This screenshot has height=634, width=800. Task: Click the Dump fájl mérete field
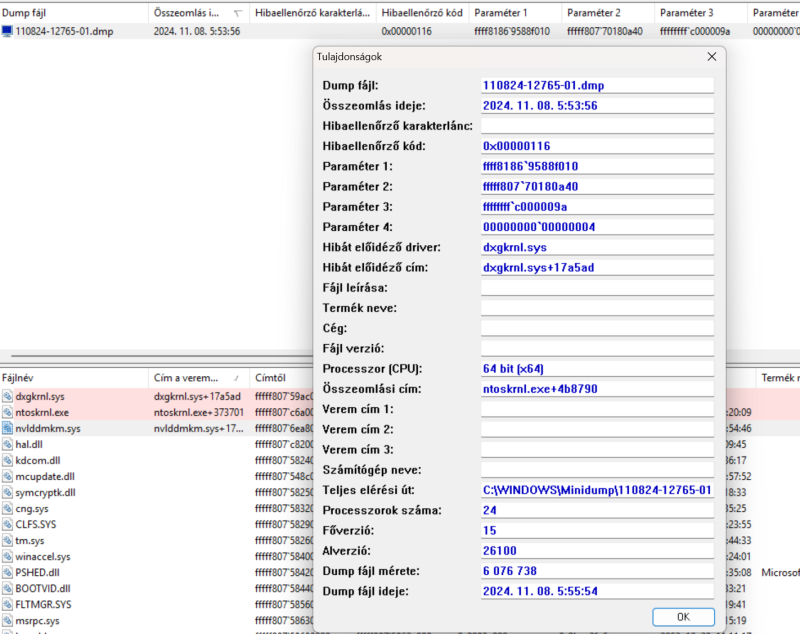point(597,571)
